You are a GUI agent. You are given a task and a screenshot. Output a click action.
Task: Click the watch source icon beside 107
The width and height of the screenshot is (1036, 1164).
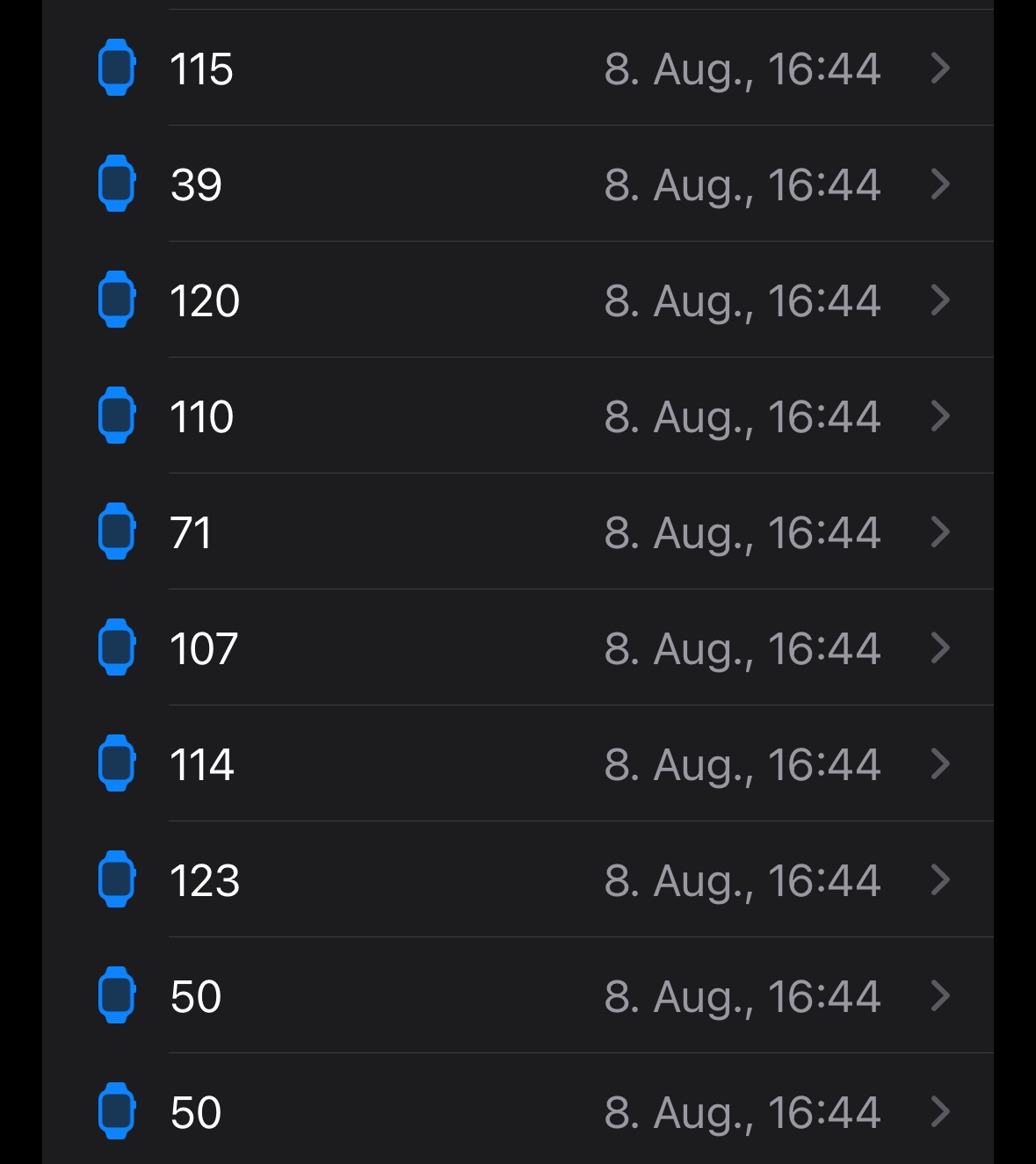coord(116,647)
